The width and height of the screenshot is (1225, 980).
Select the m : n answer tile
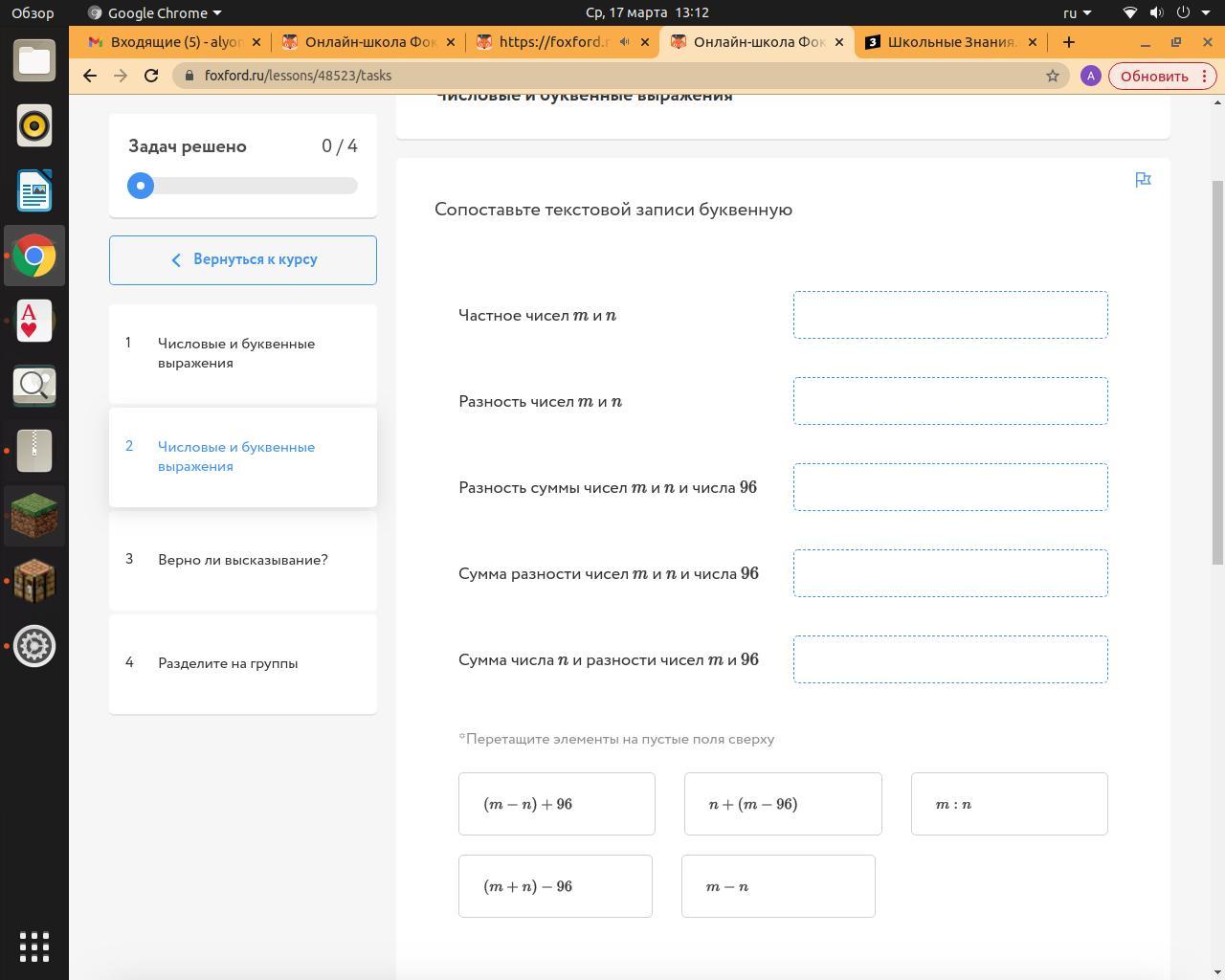pos(1010,804)
